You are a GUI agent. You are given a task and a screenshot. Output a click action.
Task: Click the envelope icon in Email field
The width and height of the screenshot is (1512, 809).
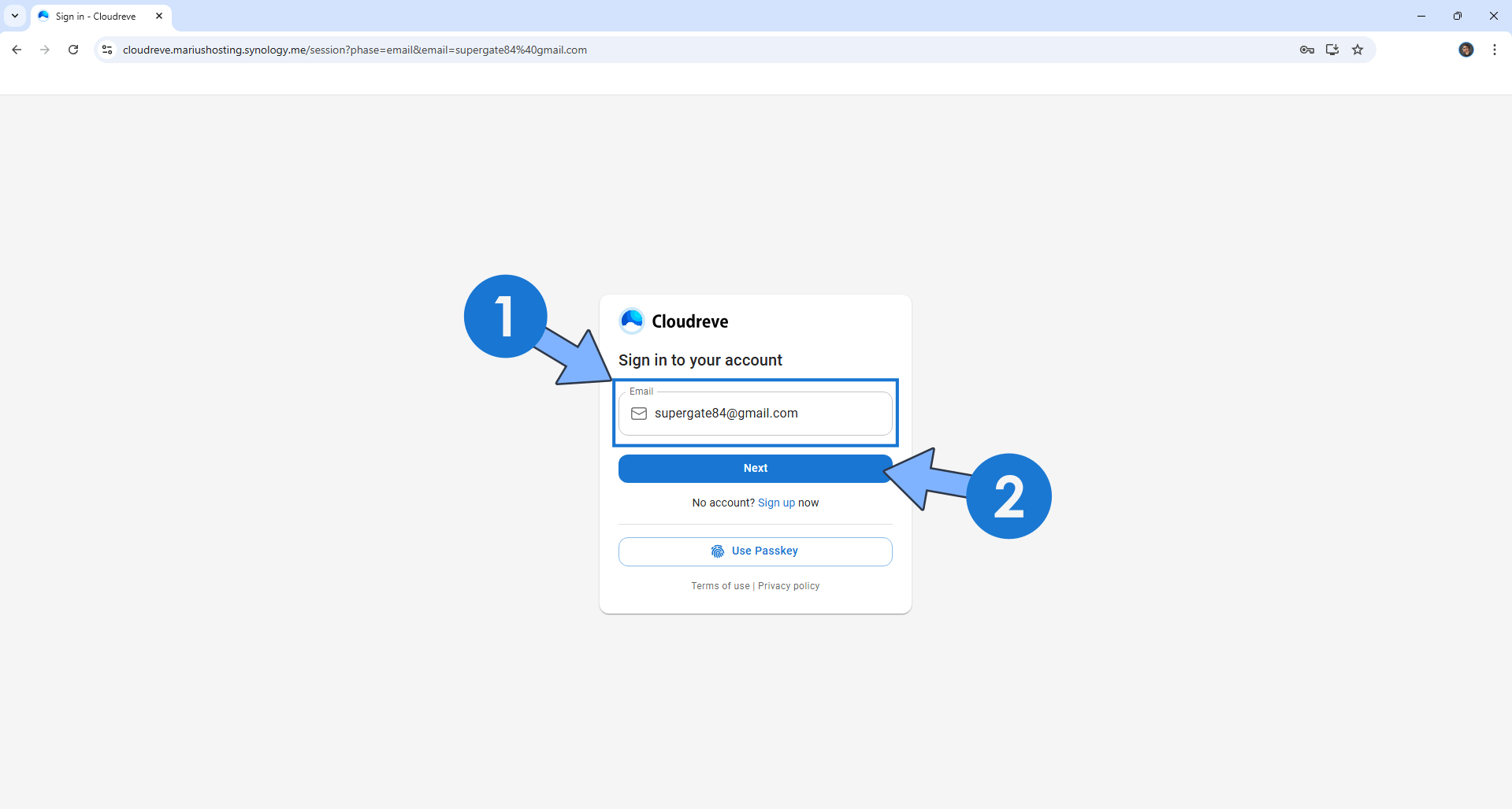click(x=639, y=414)
